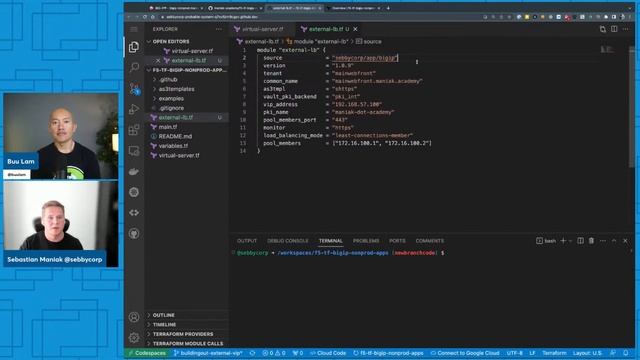Click the sync changes icon in status bar
Image resolution: width=640 pixels, height=360 pixels.
253,353
